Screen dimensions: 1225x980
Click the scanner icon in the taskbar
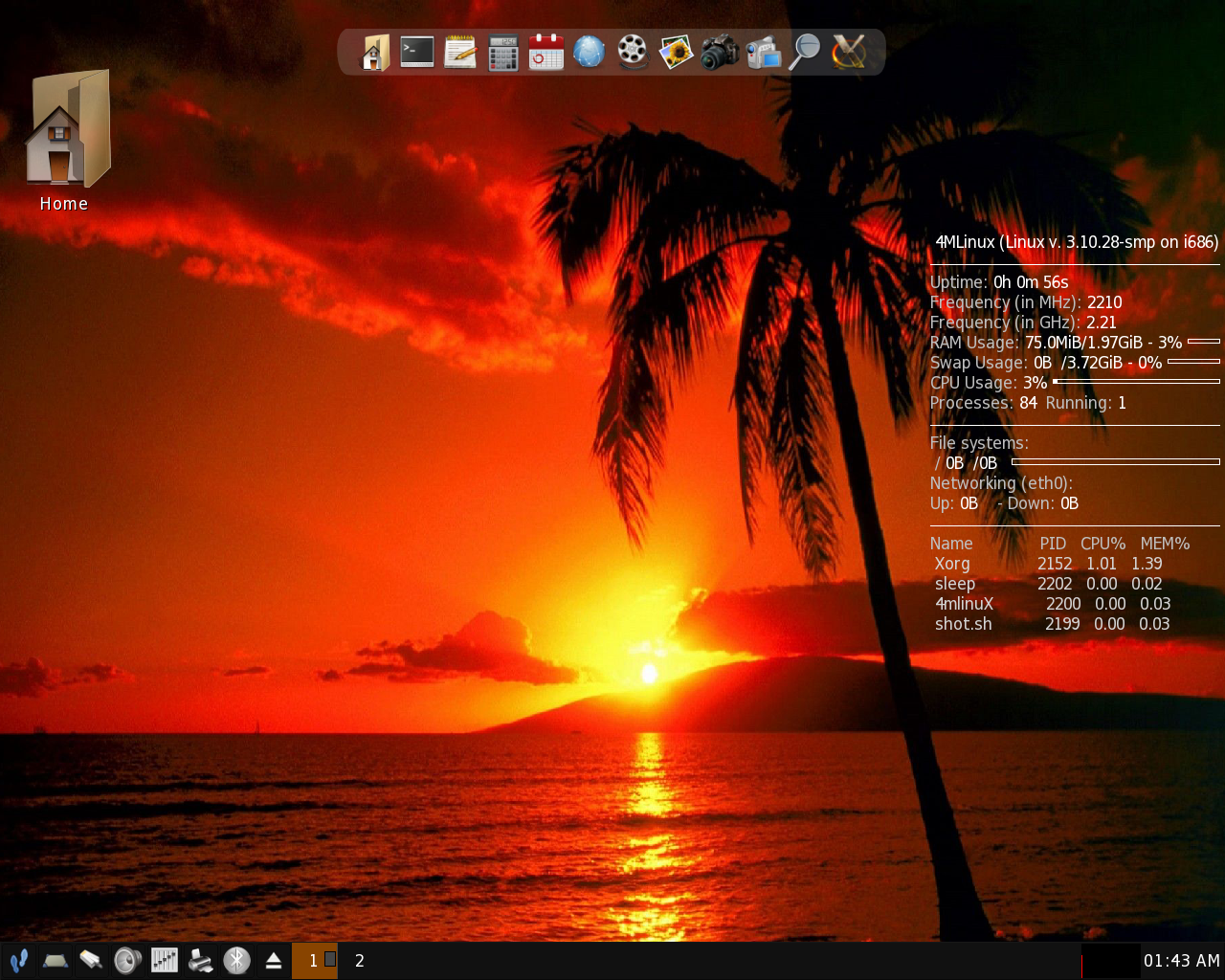[56, 960]
